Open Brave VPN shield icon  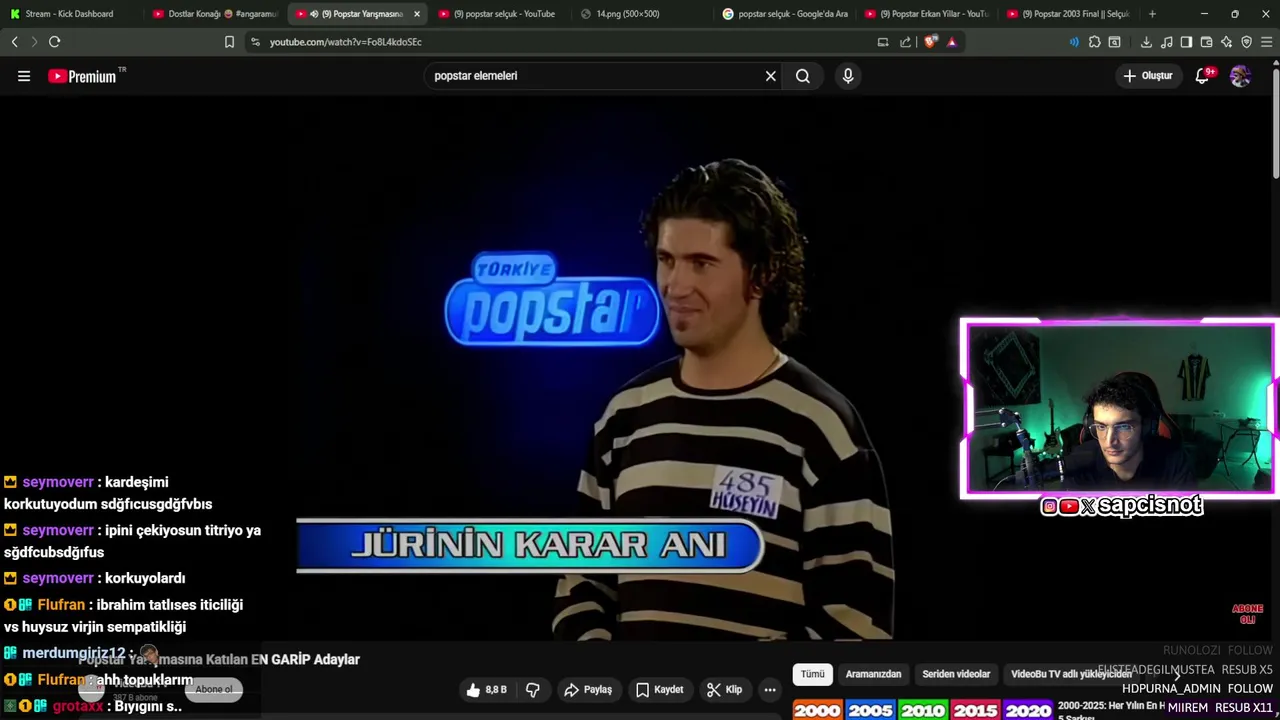(x=1246, y=42)
